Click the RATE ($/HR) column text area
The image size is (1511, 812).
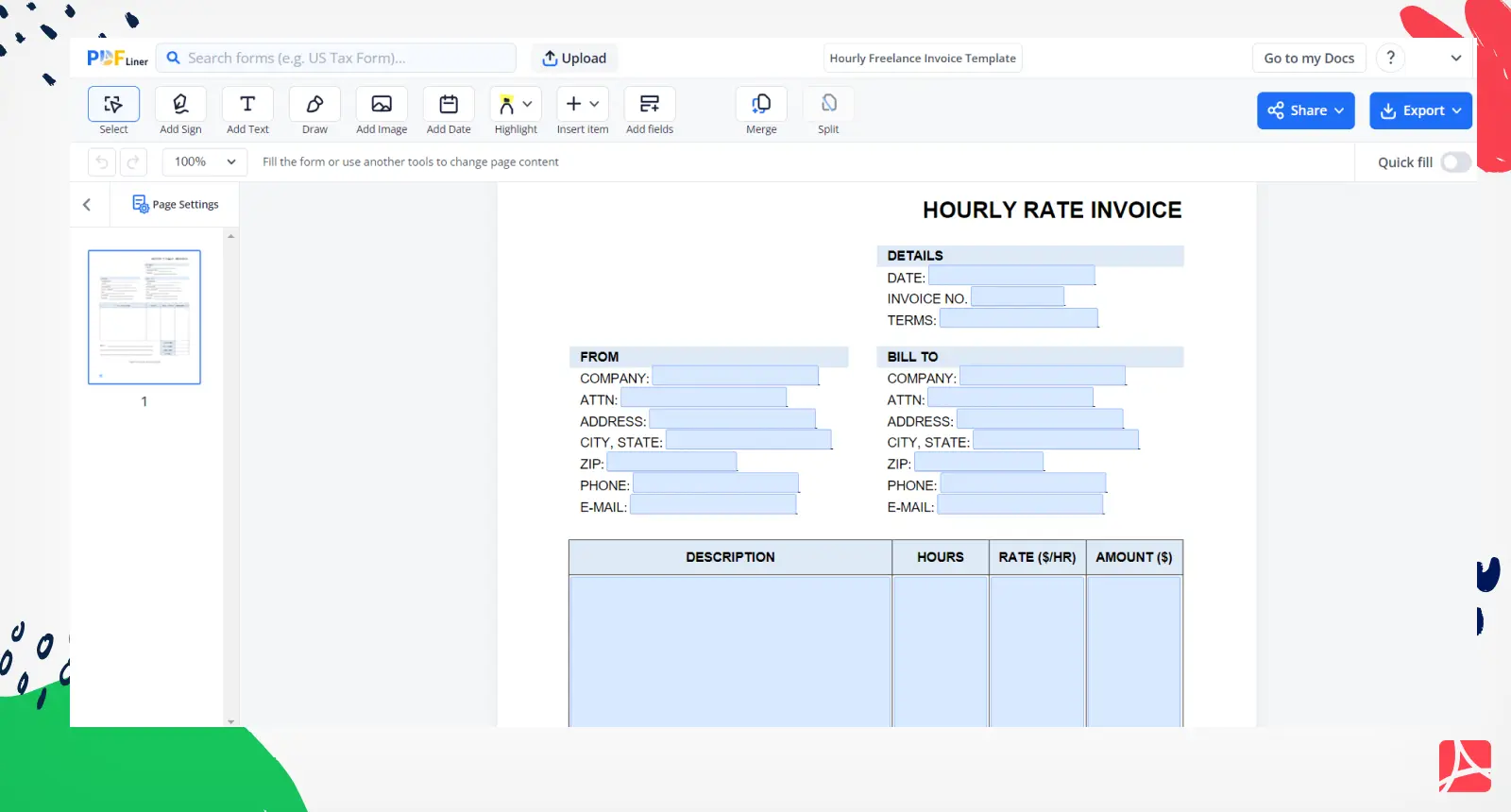(1037, 651)
